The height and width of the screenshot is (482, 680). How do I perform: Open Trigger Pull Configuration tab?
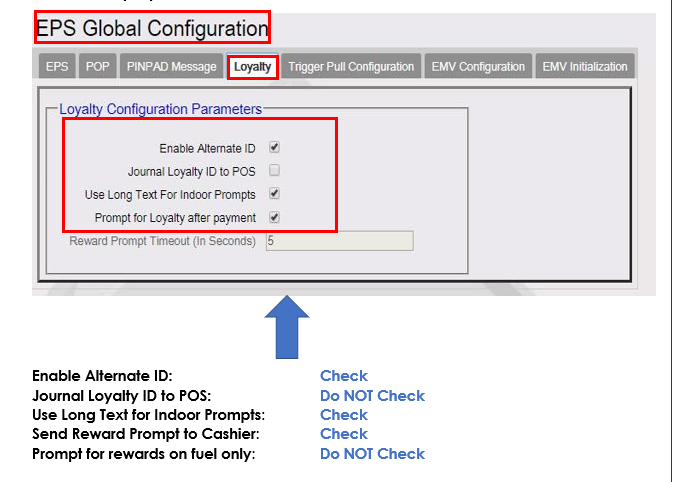tap(351, 66)
